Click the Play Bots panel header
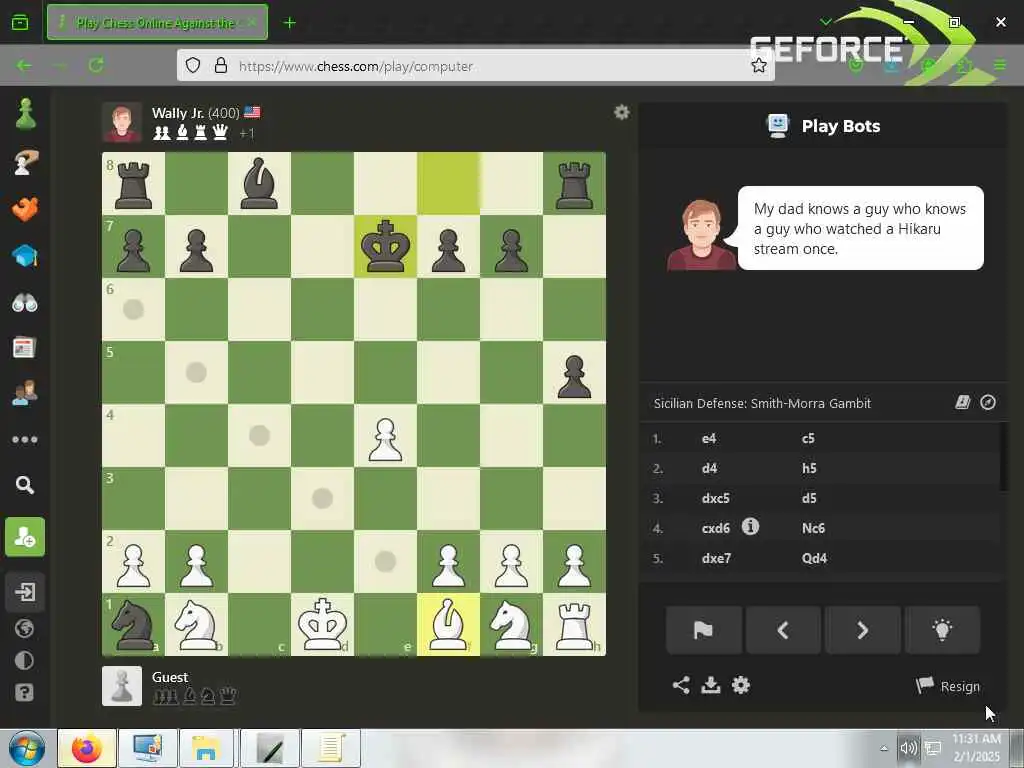This screenshot has width=1024, height=768. (823, 125)
